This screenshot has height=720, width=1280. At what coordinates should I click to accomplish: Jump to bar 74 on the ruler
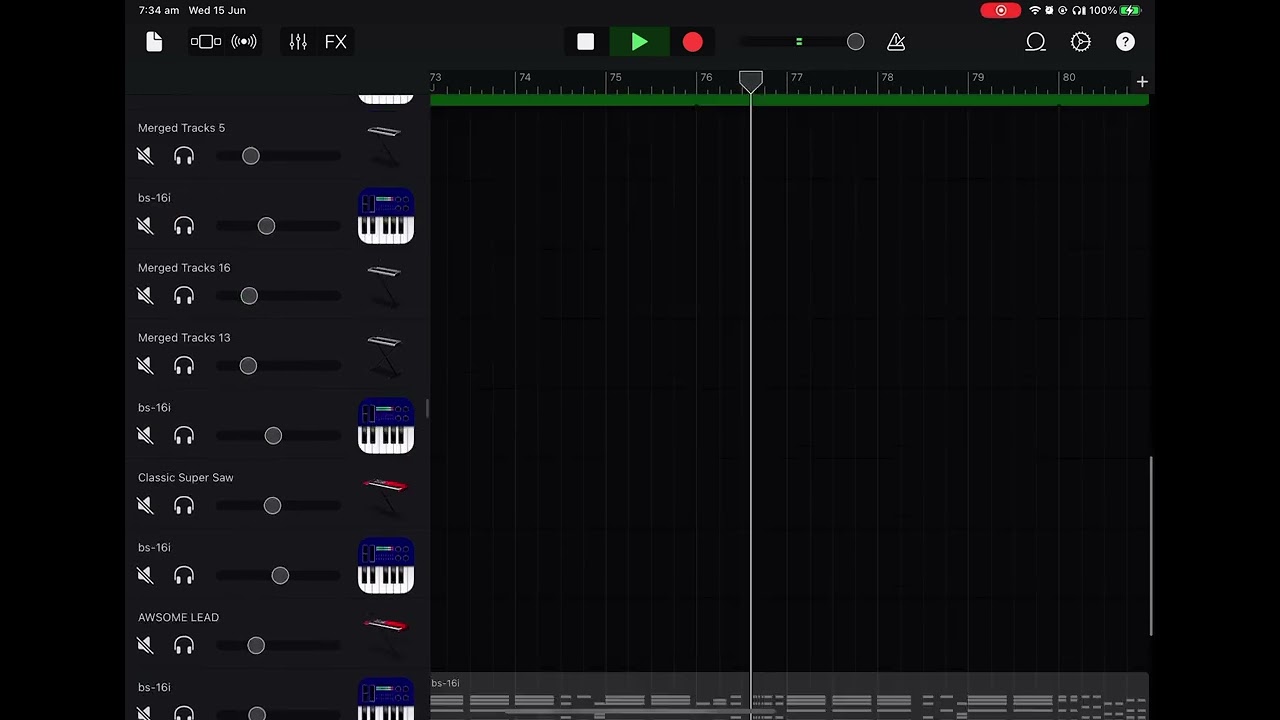pos(525,78)
